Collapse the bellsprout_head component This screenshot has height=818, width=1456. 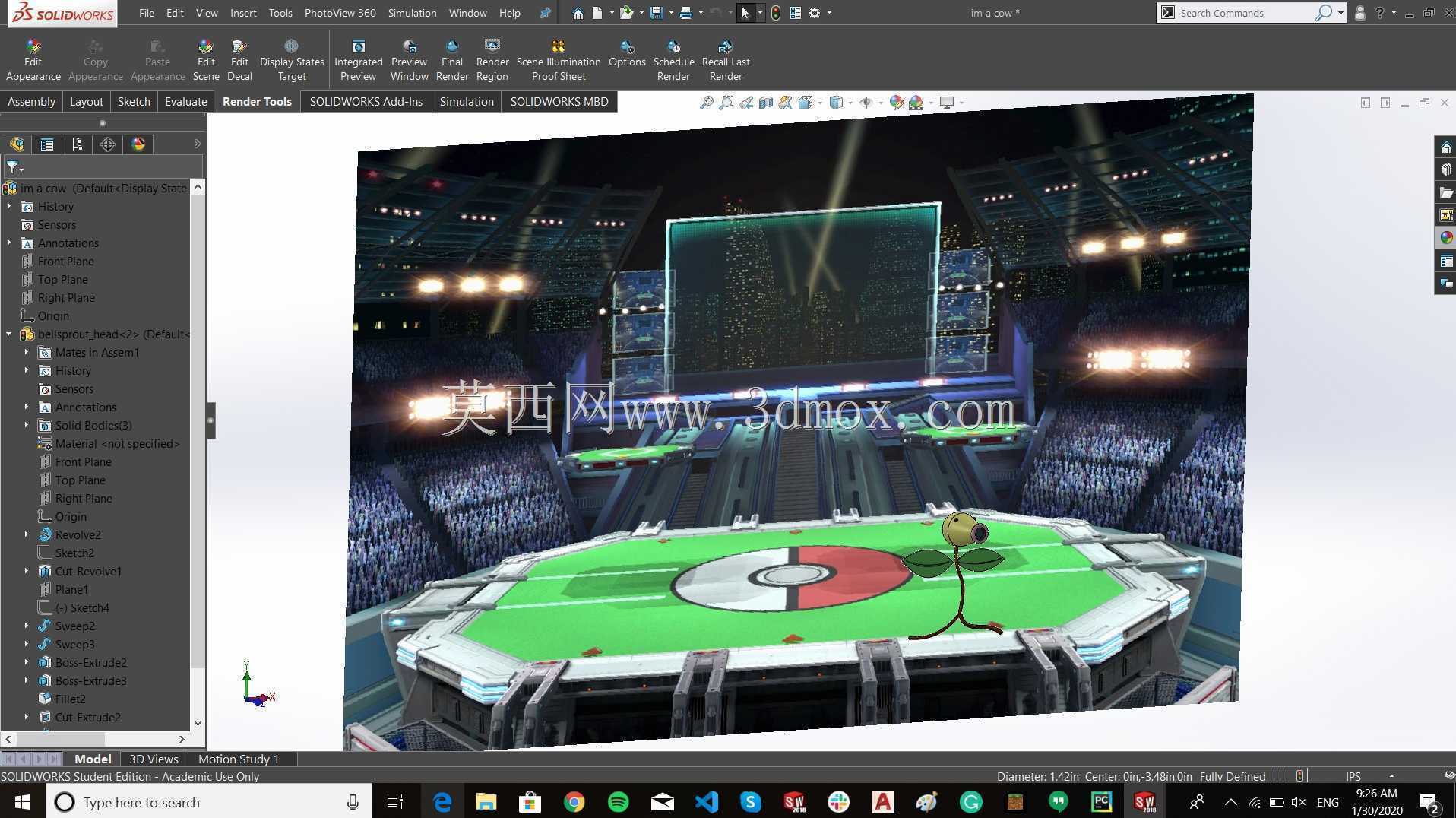(9, 334)
